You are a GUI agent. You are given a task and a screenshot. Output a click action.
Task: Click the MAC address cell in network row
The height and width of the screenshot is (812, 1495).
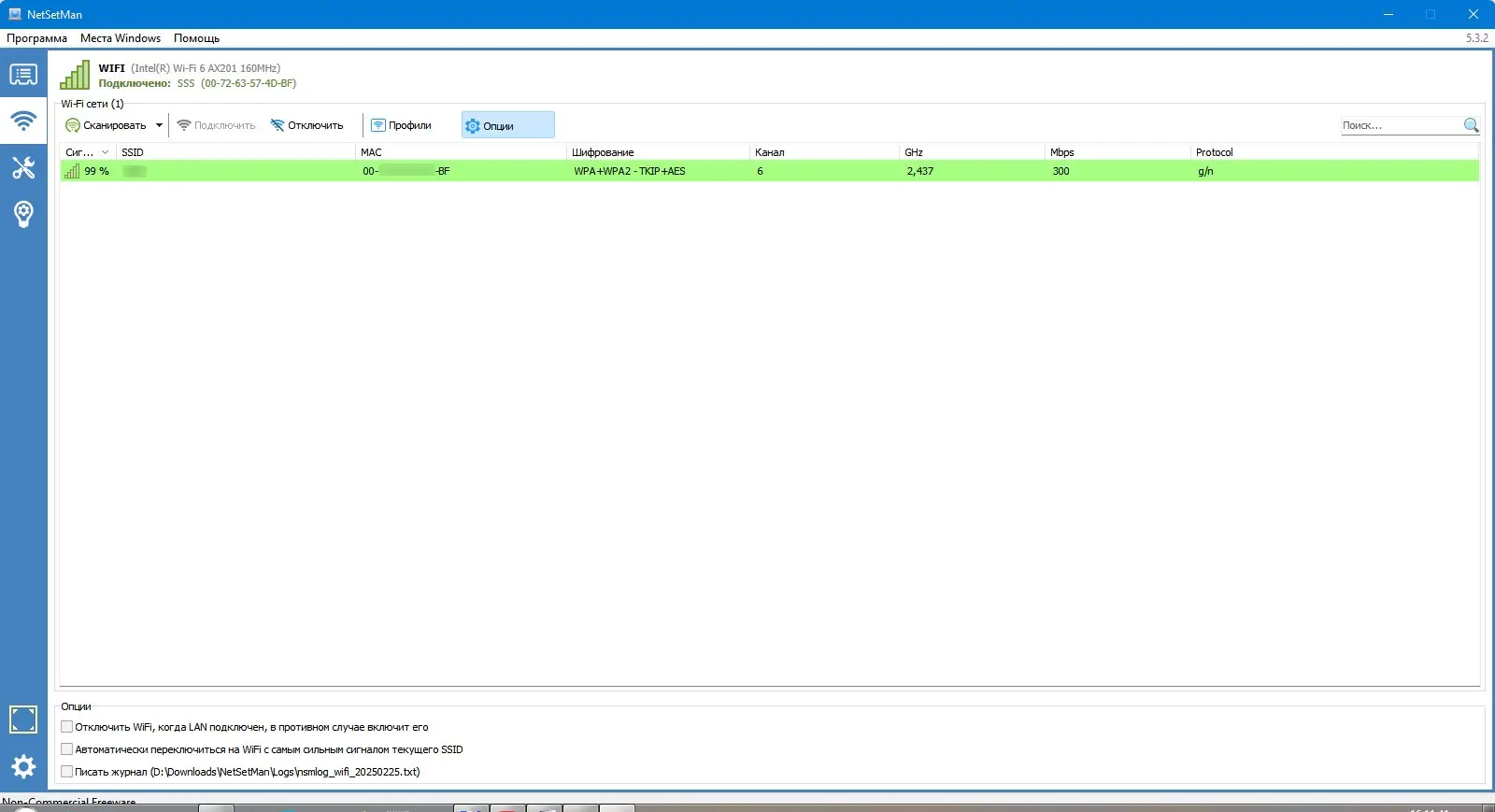click(406, 171)
